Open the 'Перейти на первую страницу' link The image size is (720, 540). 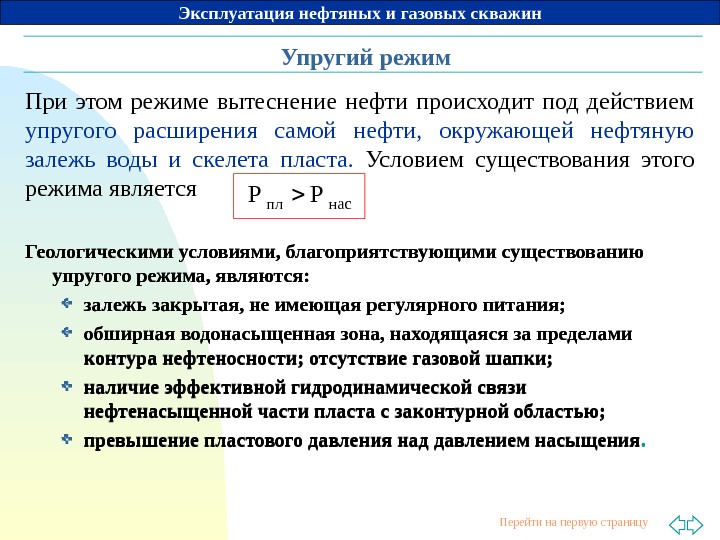(x=574, y=523)
